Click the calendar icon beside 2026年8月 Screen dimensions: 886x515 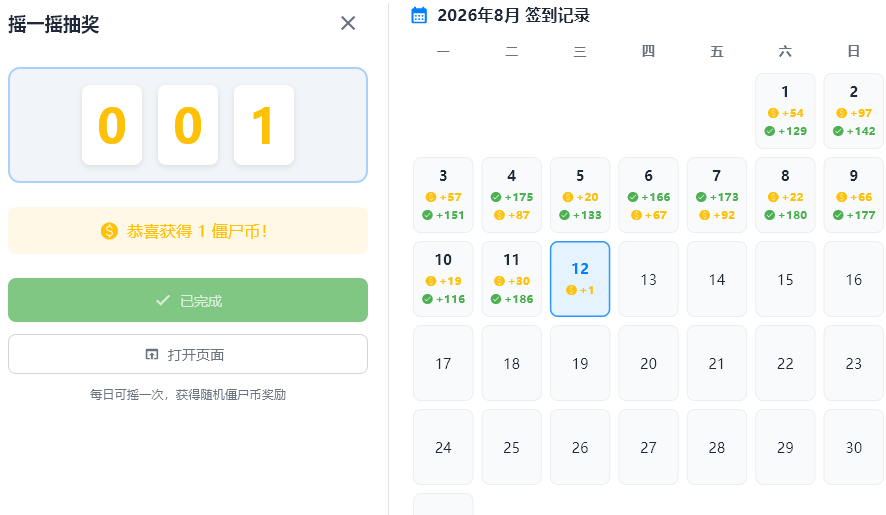(x=419, y=15)
